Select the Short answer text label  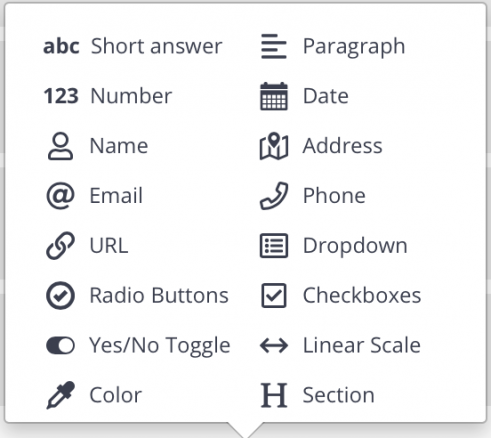[157, 46]
